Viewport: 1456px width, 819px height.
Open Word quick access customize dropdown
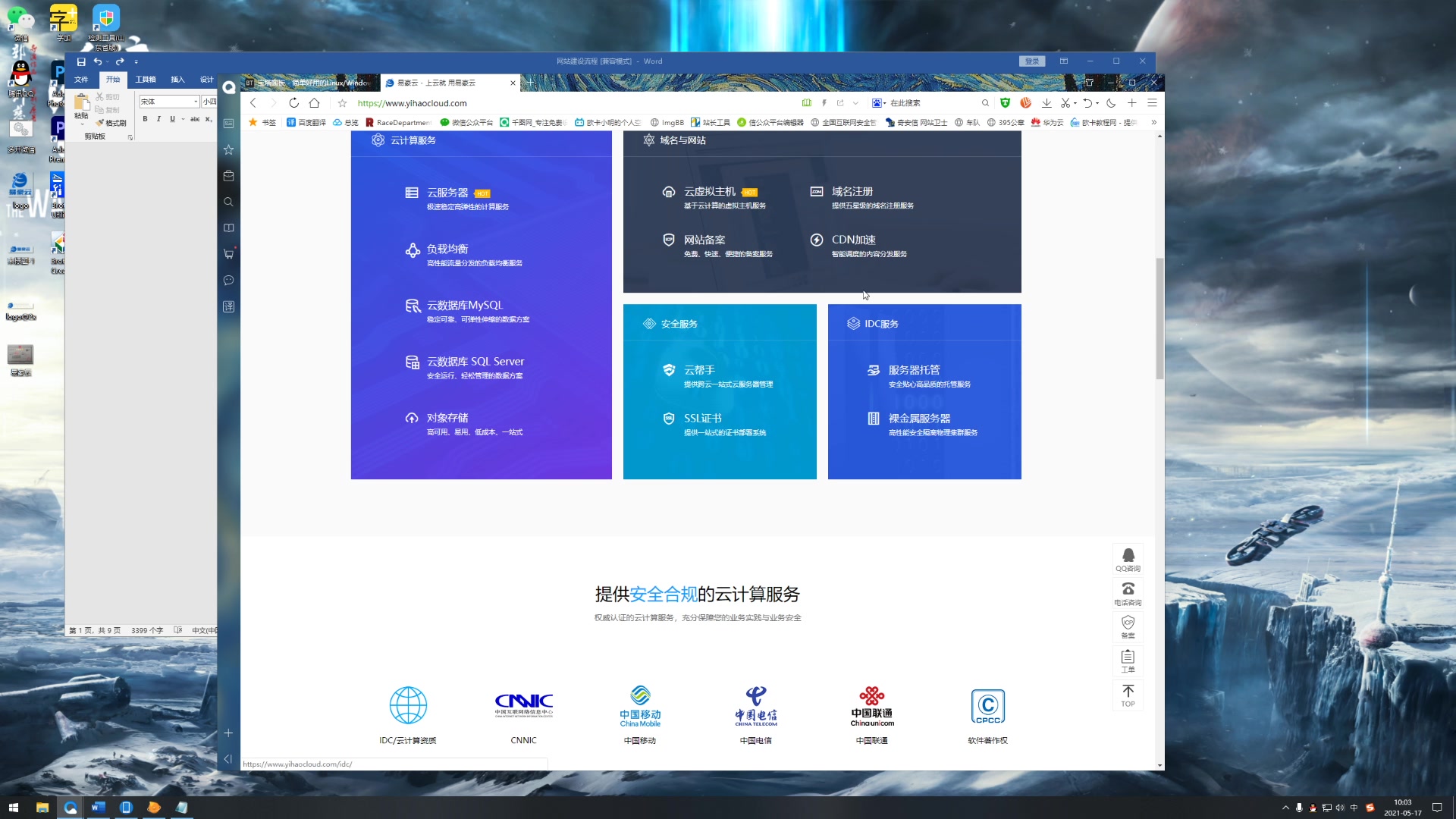tap(136, 61)
